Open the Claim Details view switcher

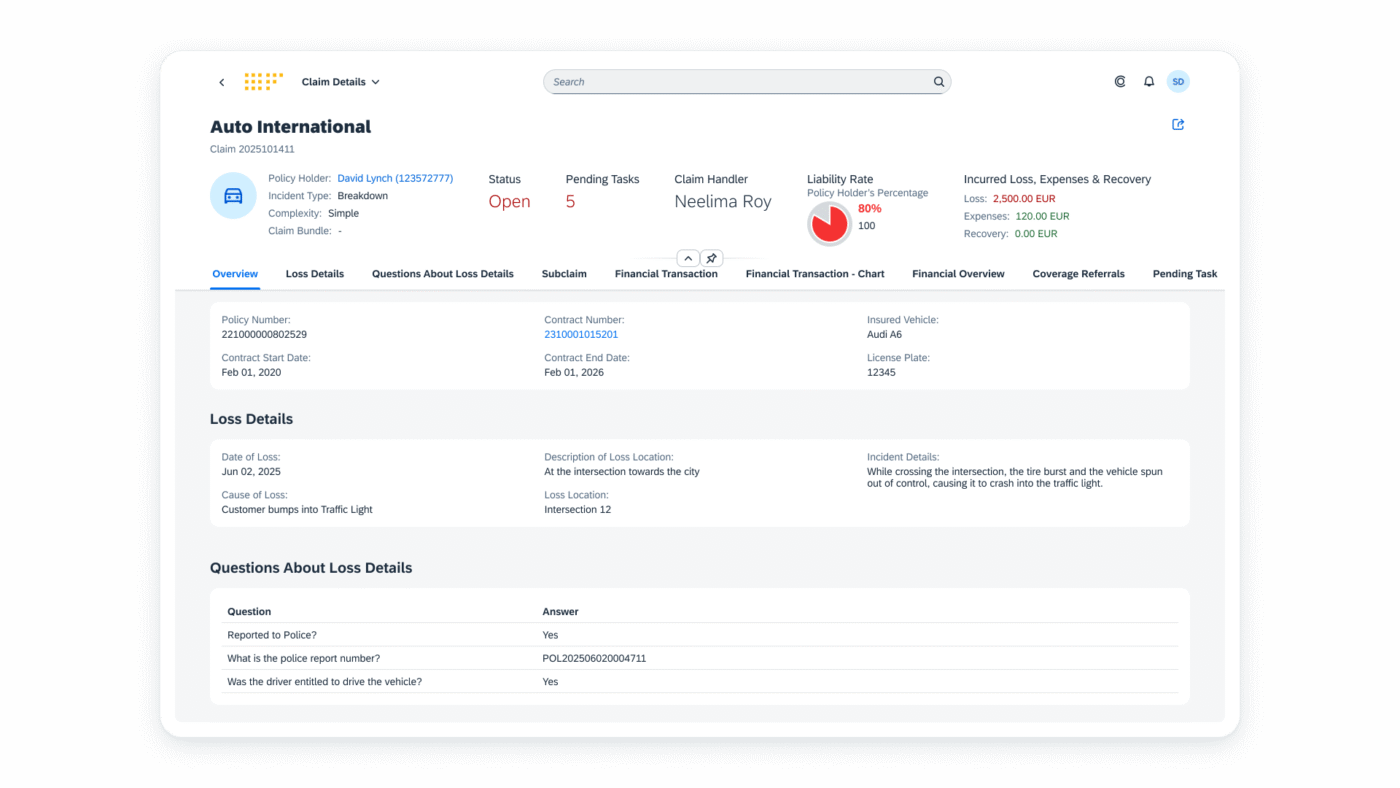(340, 81)
